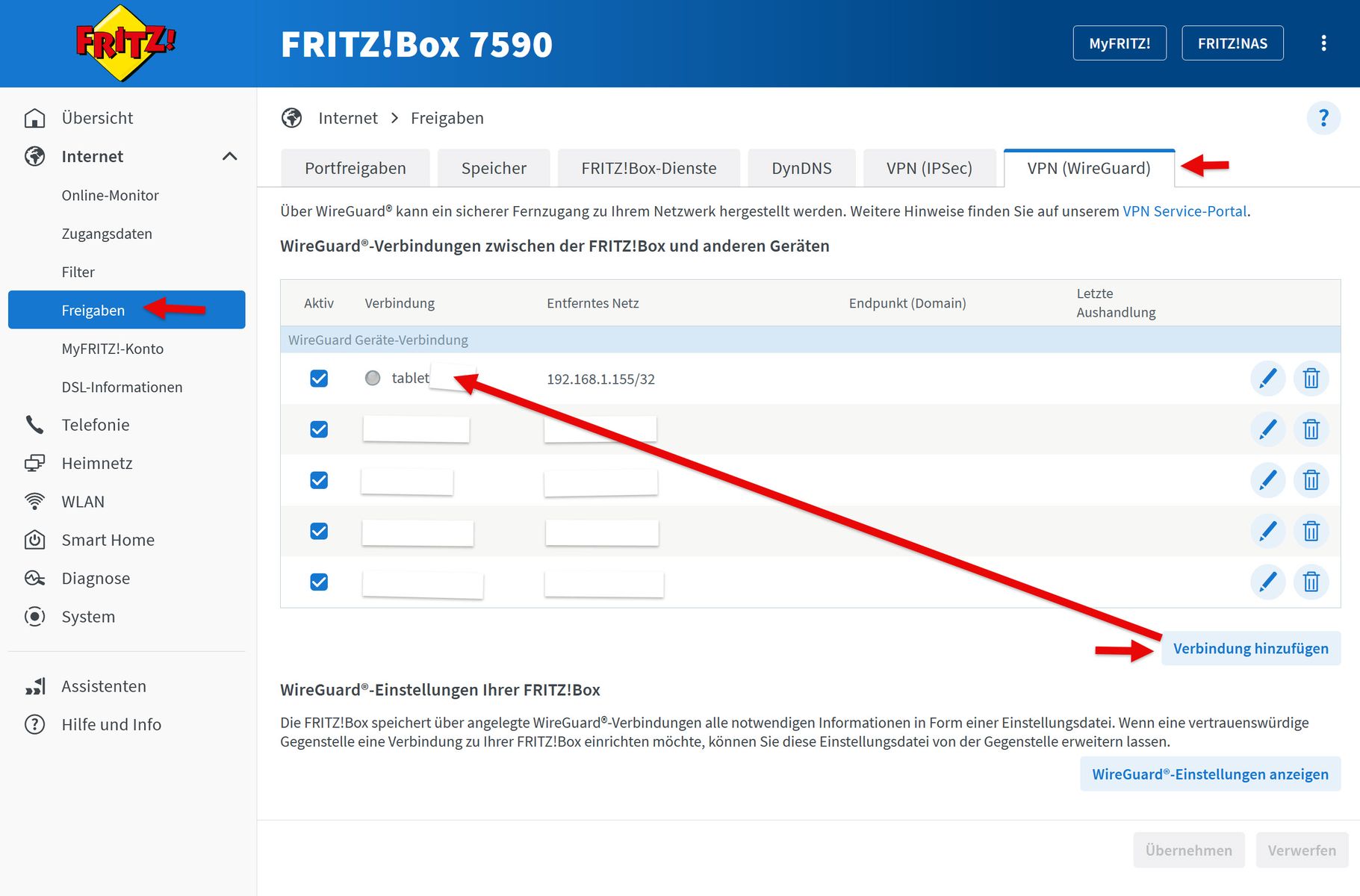This screenshot has height=896, width=1360.
Task: Toggle the Aktiv checkbox in the last row
Action: point(319,582)
